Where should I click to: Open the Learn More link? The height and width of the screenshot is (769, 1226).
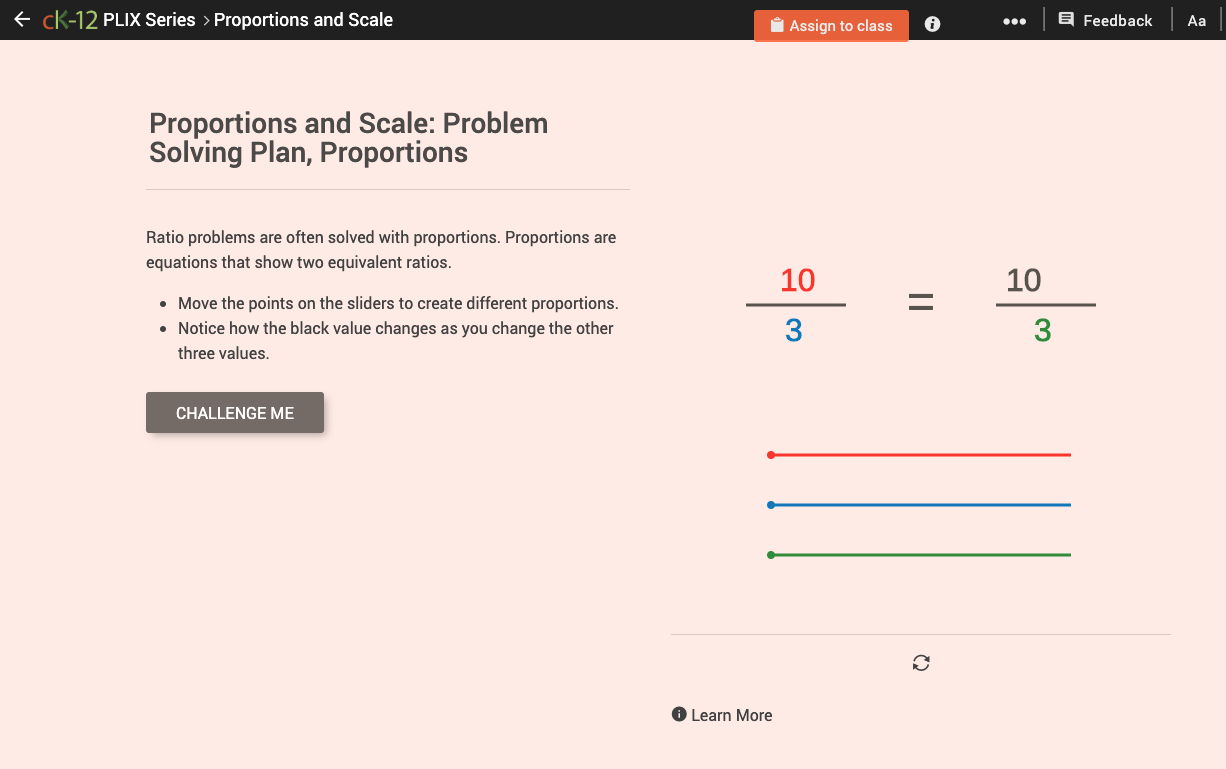point(732,714)
